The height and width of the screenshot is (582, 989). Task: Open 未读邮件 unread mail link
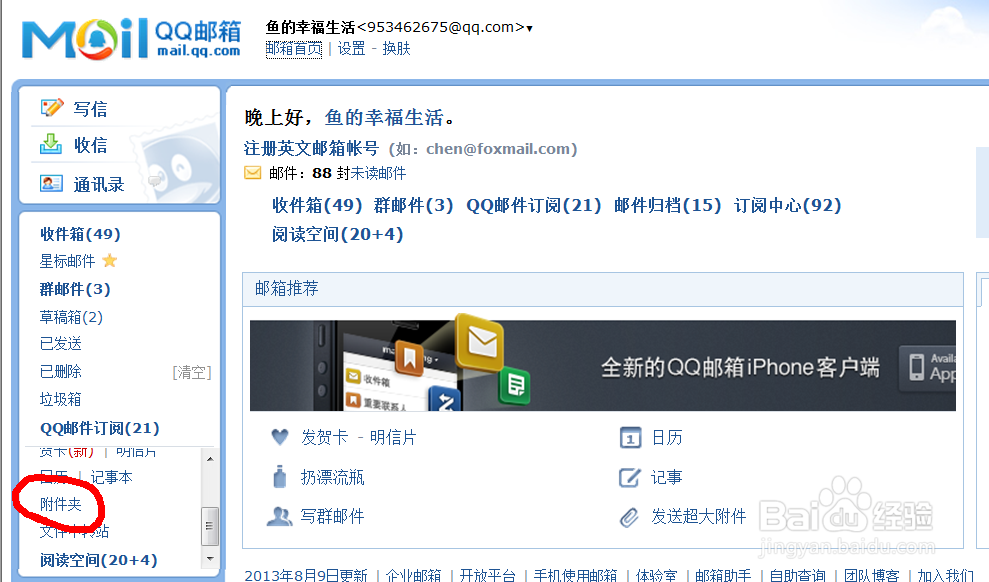[378, 173]
